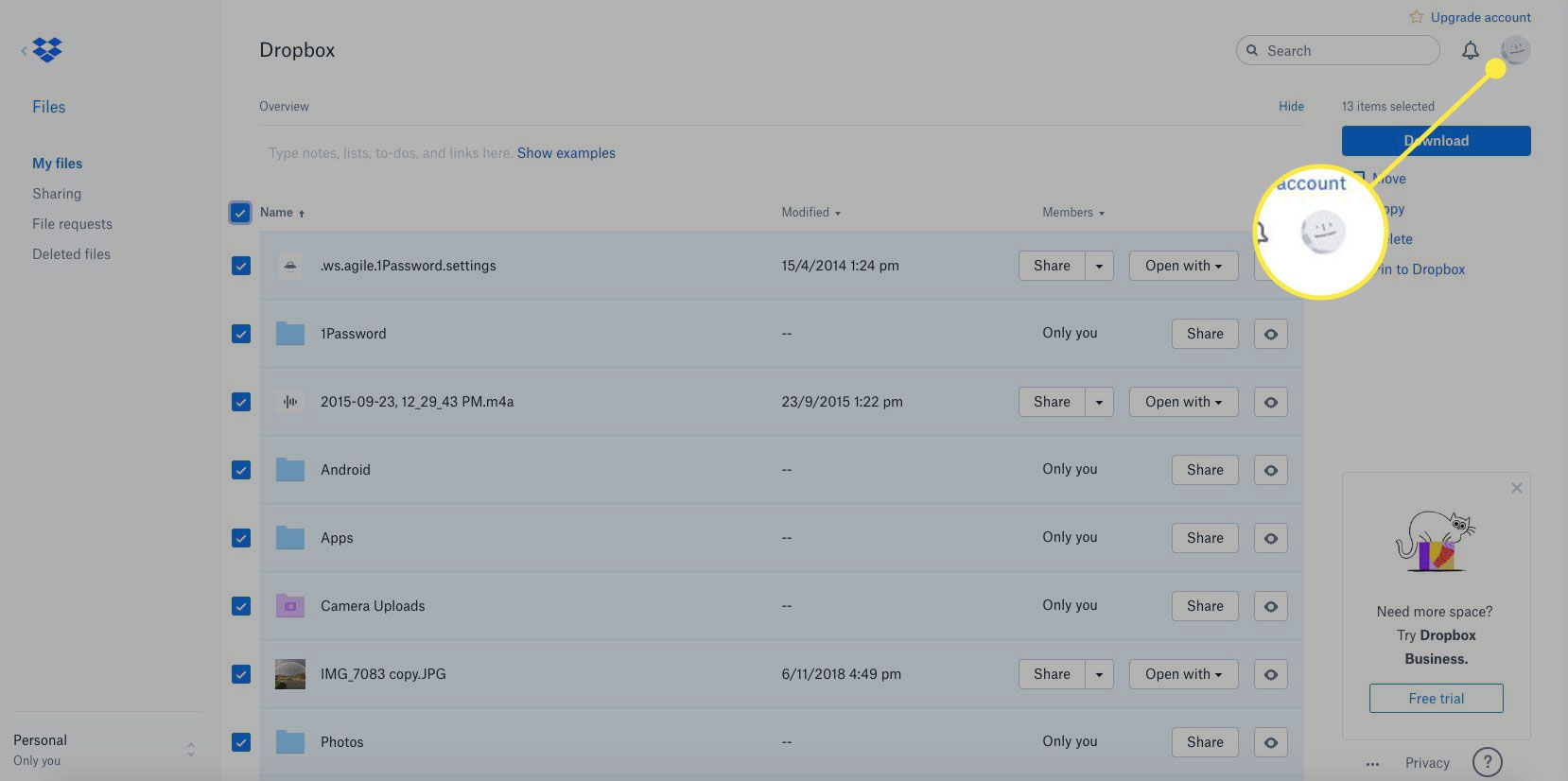
Task: Toggle the eye icon for Photos
Action: tap(1271, 742)
